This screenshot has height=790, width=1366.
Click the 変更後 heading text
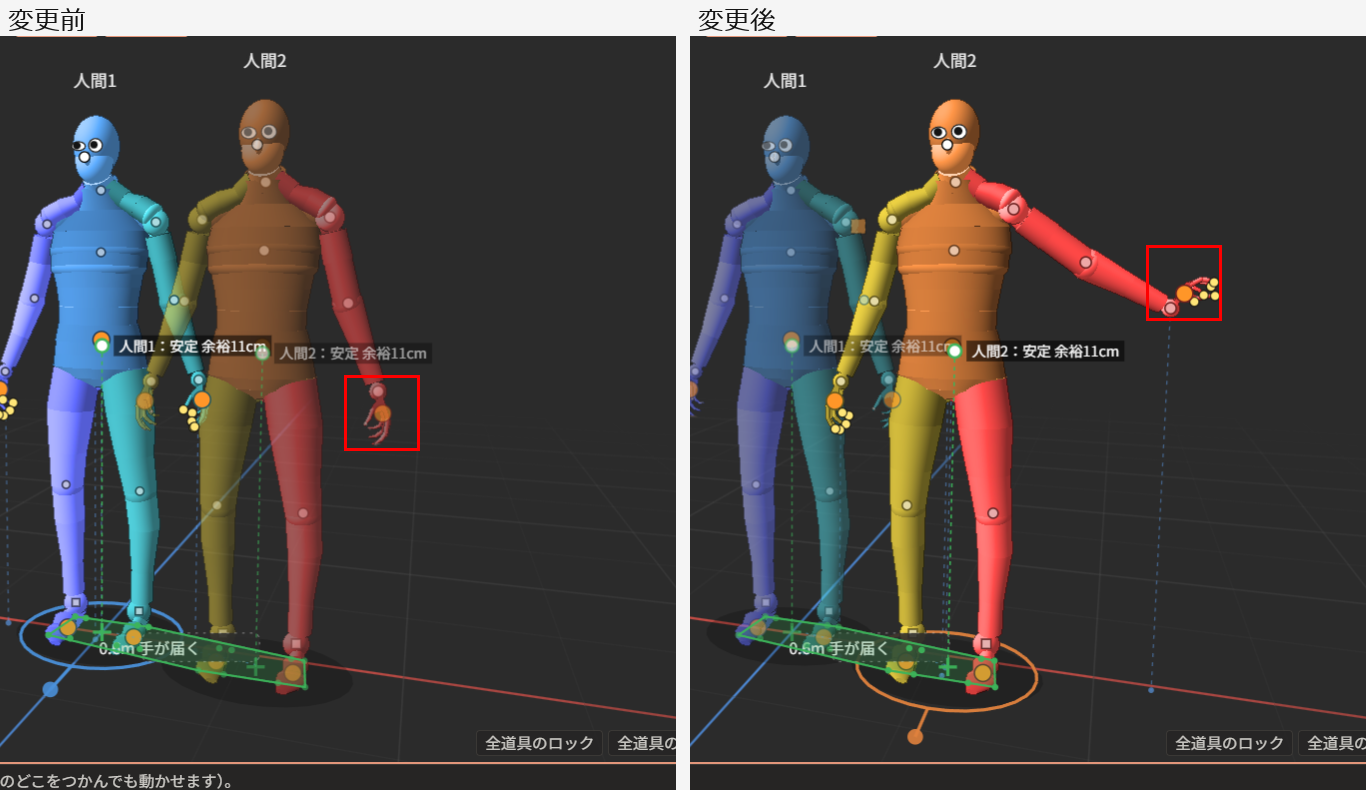736,19
